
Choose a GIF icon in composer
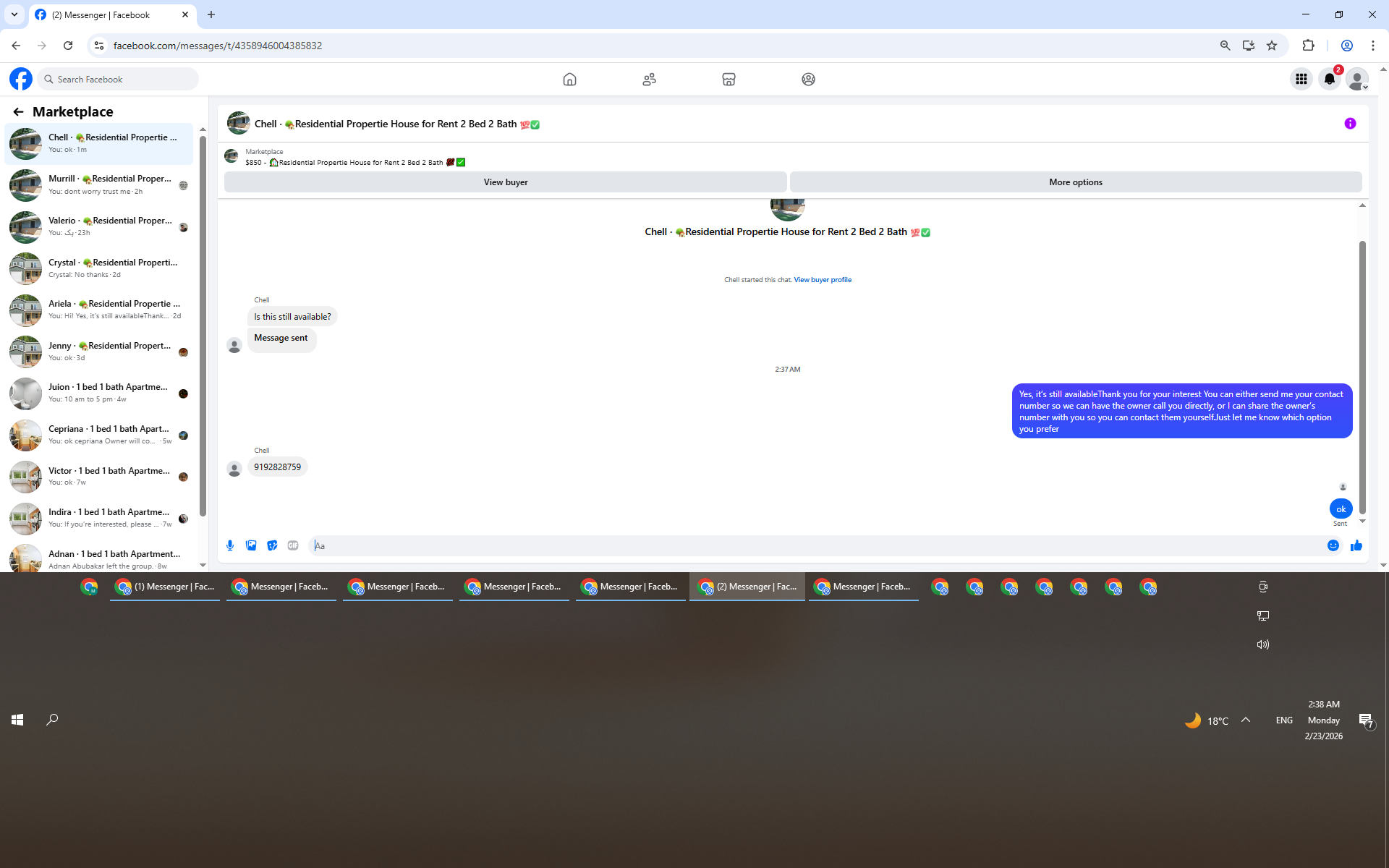(293, 545)
